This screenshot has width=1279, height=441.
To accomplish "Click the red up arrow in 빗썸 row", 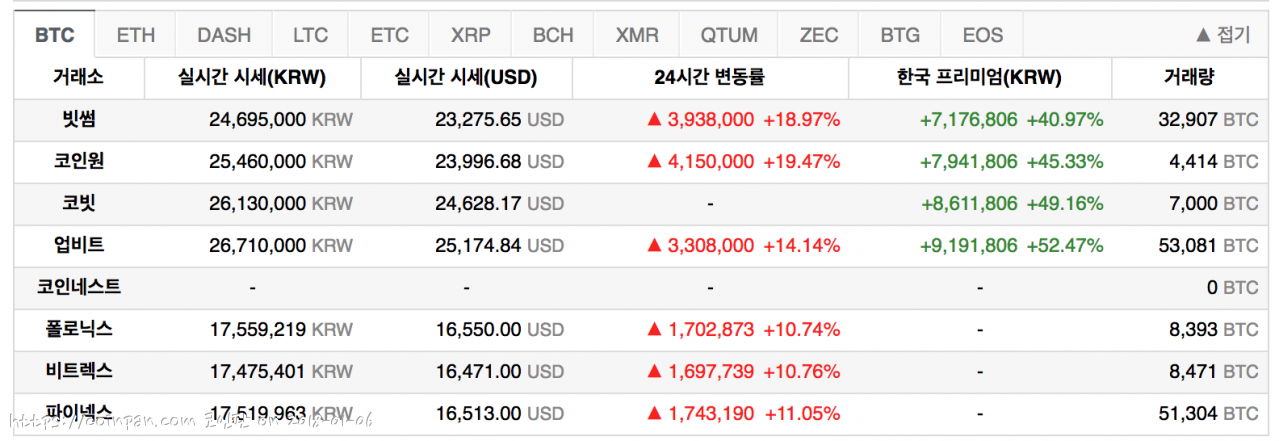I will (654, 120).
